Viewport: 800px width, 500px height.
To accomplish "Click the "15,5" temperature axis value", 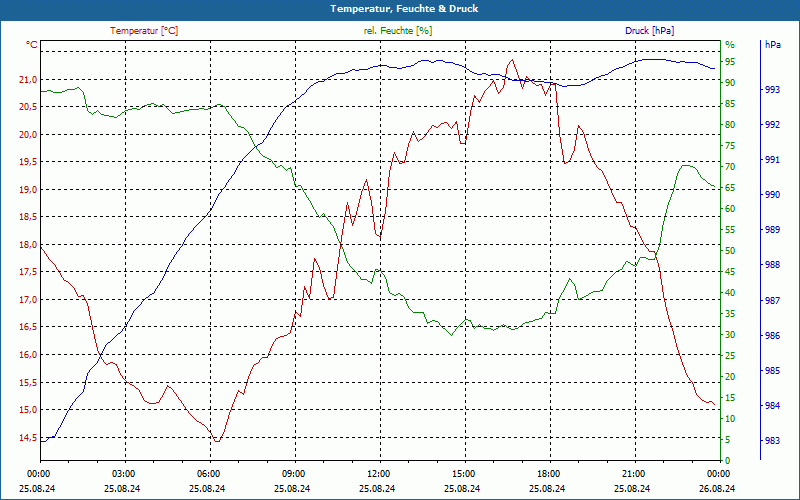I will click(x=29, y=383).
